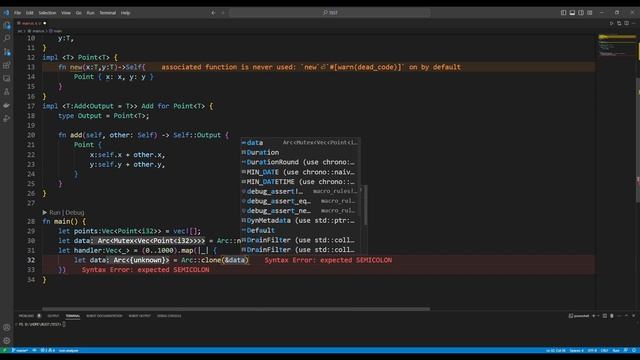
Task: Select 'DurationRound' autocomplete suggestion
Action: pyautogui.click(x=300, y=162)
